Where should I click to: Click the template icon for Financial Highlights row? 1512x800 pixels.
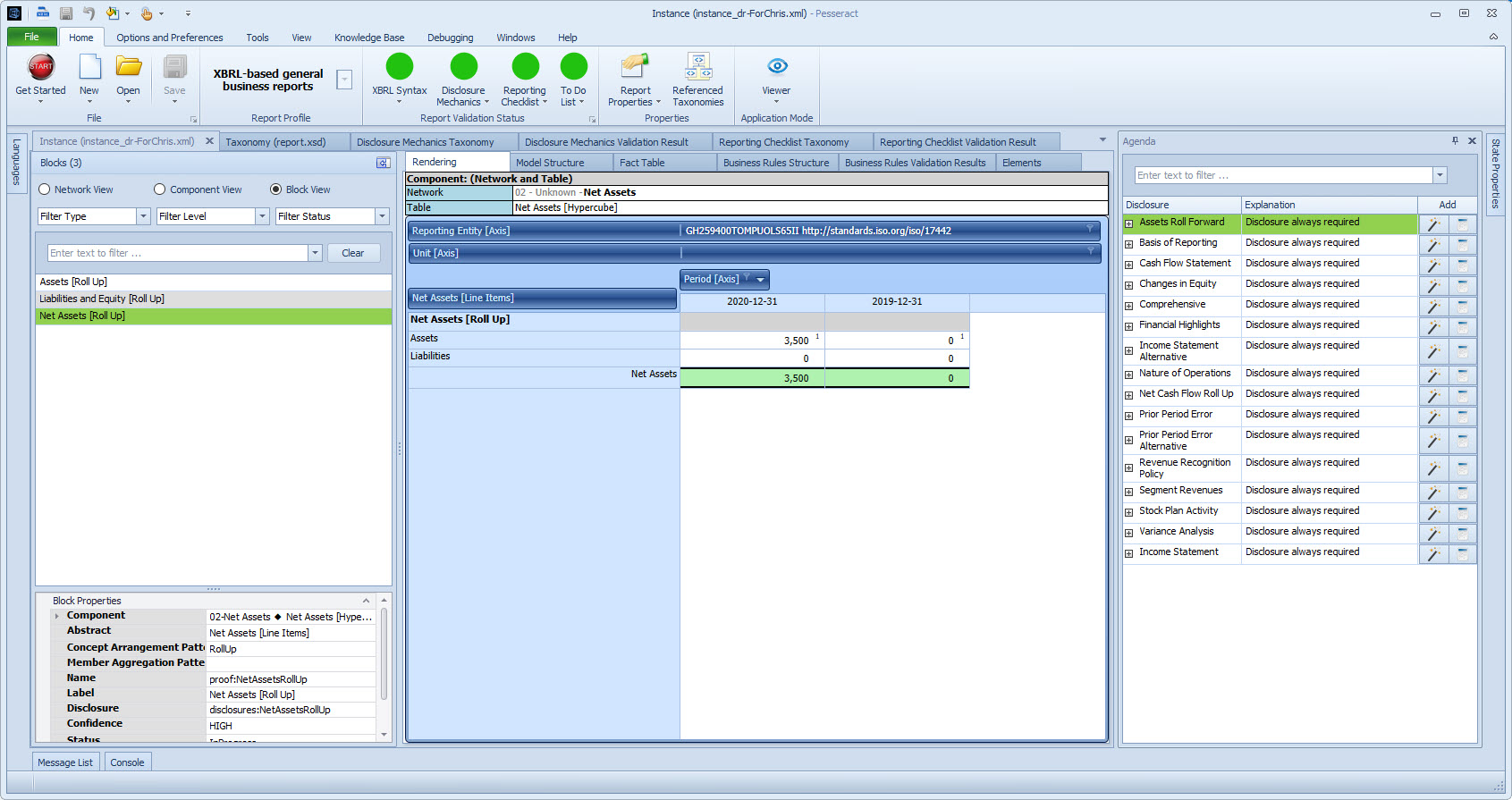[x=1463, y=327]
